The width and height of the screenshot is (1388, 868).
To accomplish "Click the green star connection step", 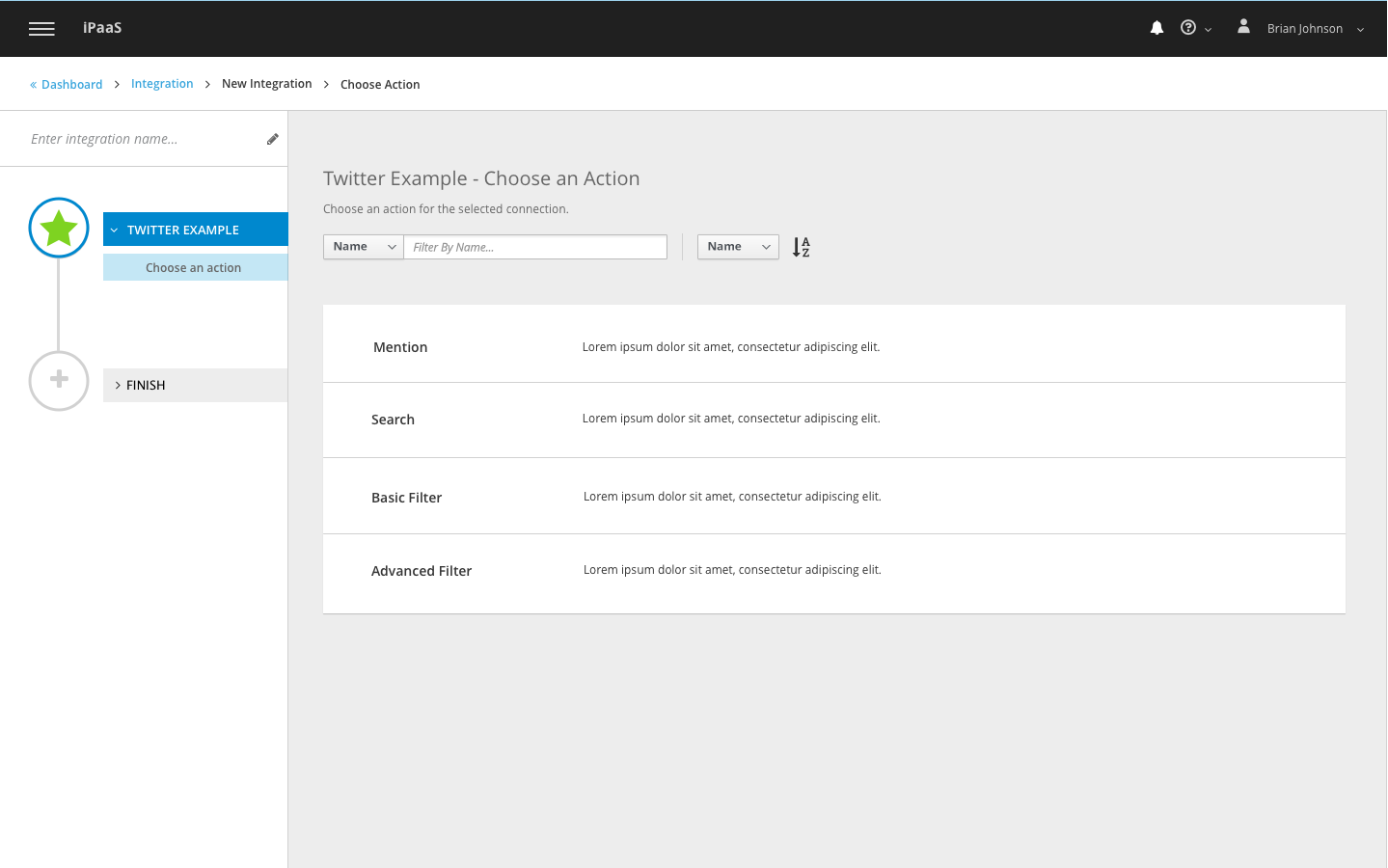I will tap(59, 228).
